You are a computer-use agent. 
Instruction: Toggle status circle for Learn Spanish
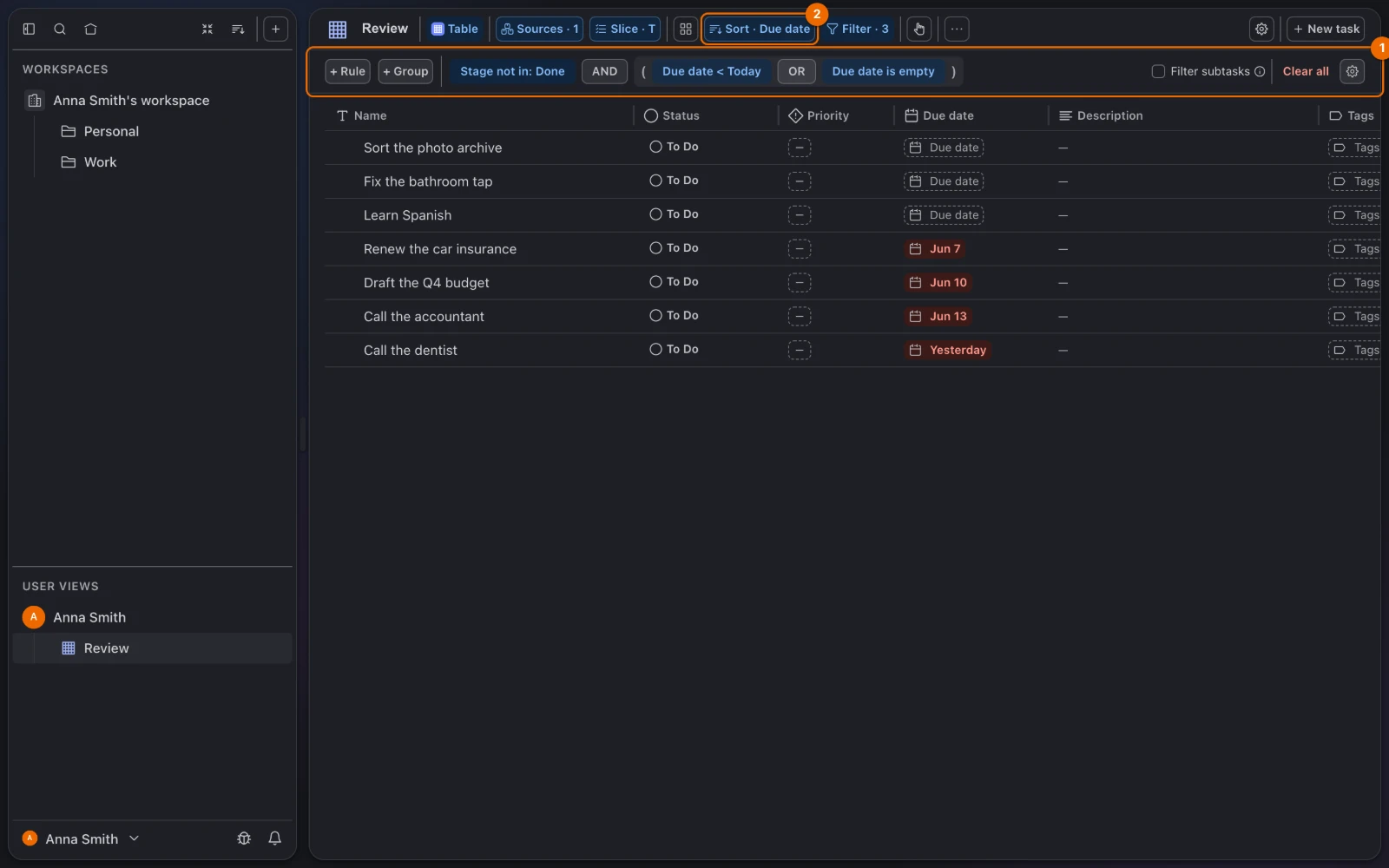tap(655, 214)
